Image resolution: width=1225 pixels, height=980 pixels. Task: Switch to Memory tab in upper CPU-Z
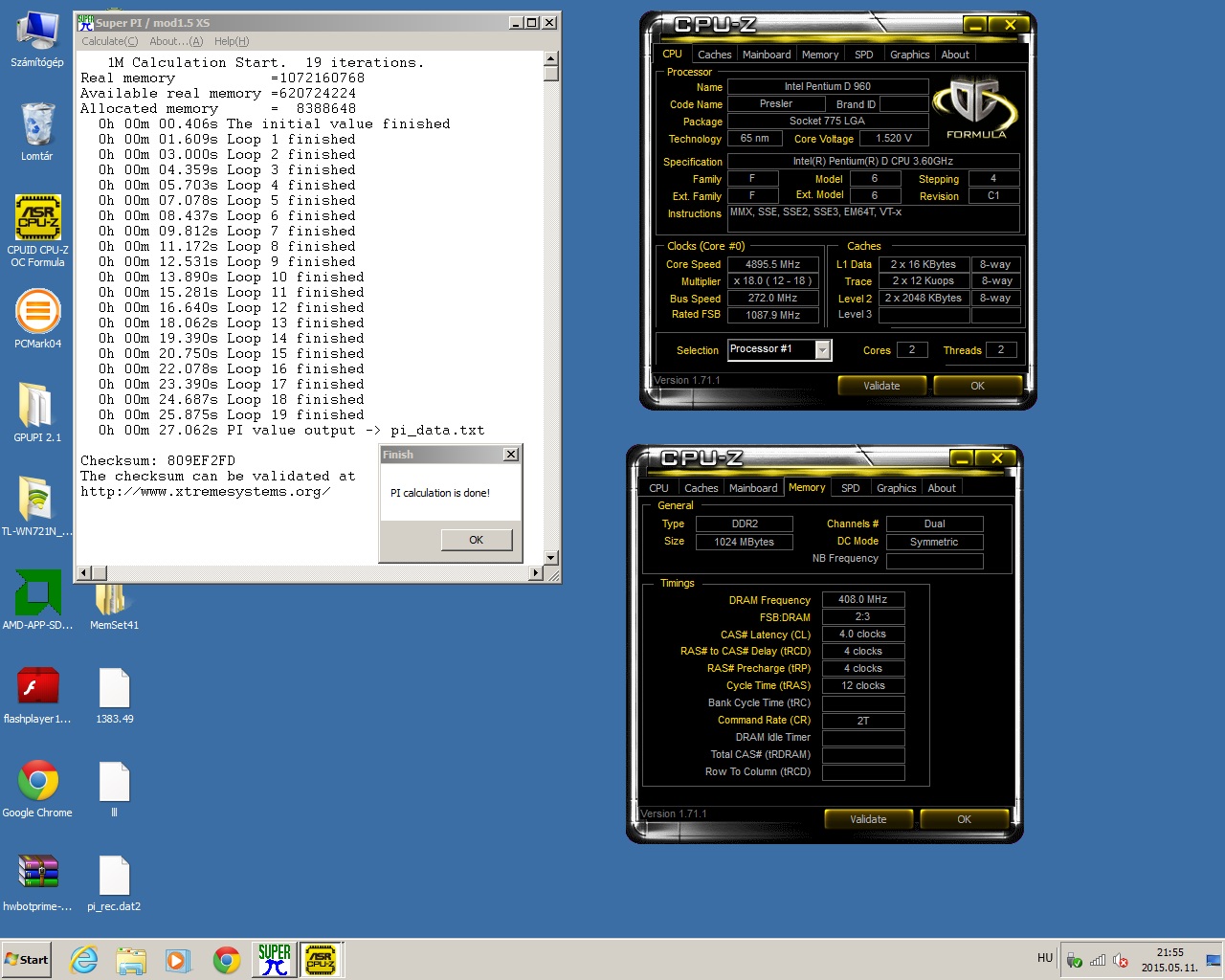(820, 55)
